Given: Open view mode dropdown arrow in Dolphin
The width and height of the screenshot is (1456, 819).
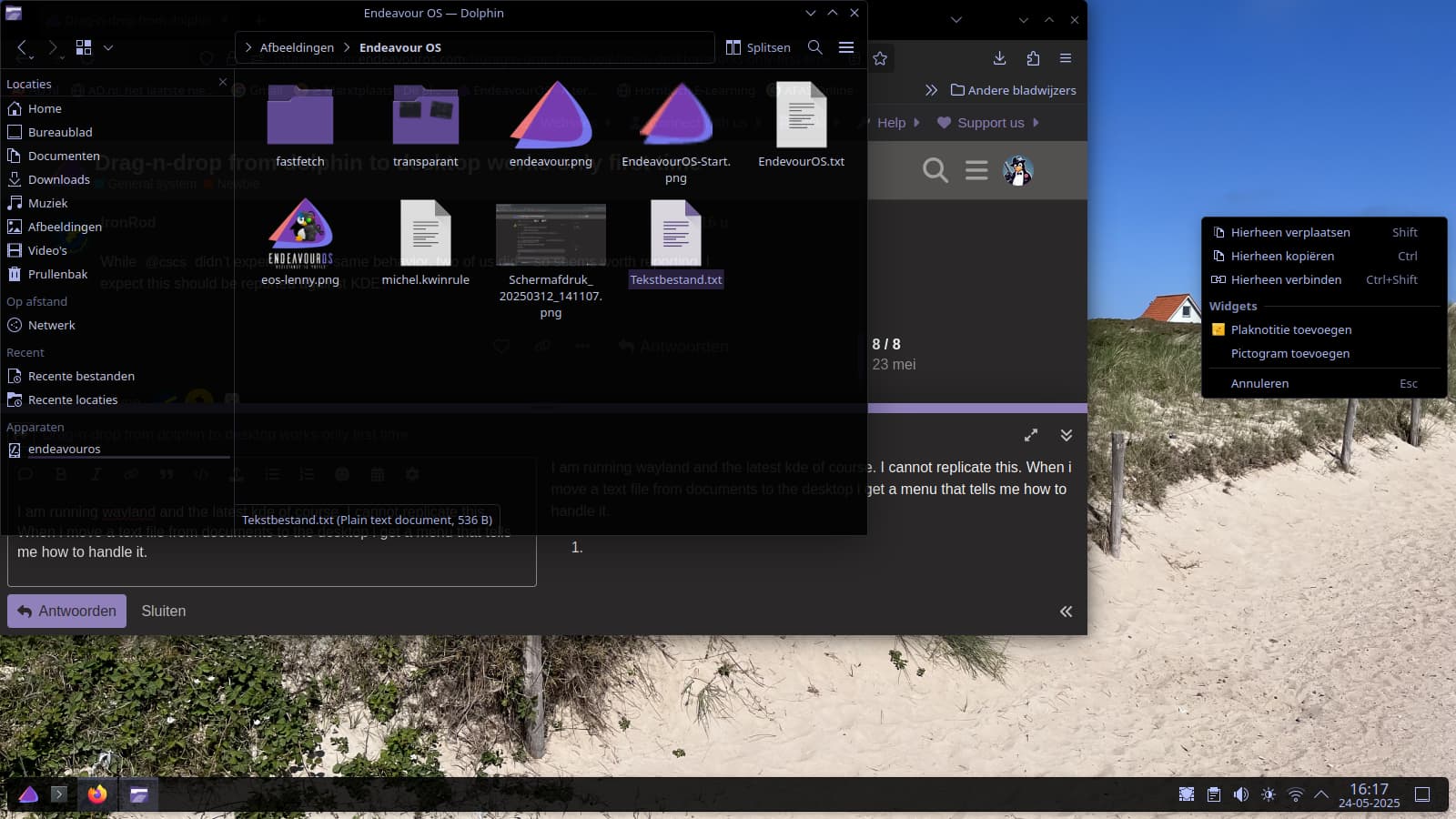Looking at the screenshot, I should [x=108, y=47].
